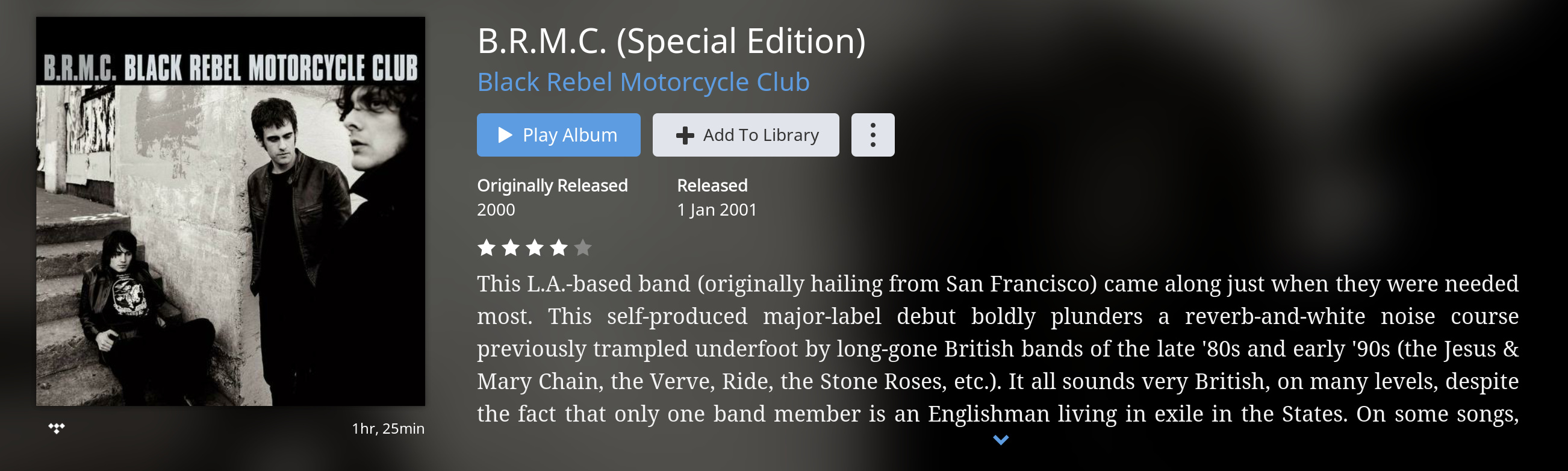The image size is (1568, 471).
Task: Click the Originally Released label
Action: click(552, 185)
